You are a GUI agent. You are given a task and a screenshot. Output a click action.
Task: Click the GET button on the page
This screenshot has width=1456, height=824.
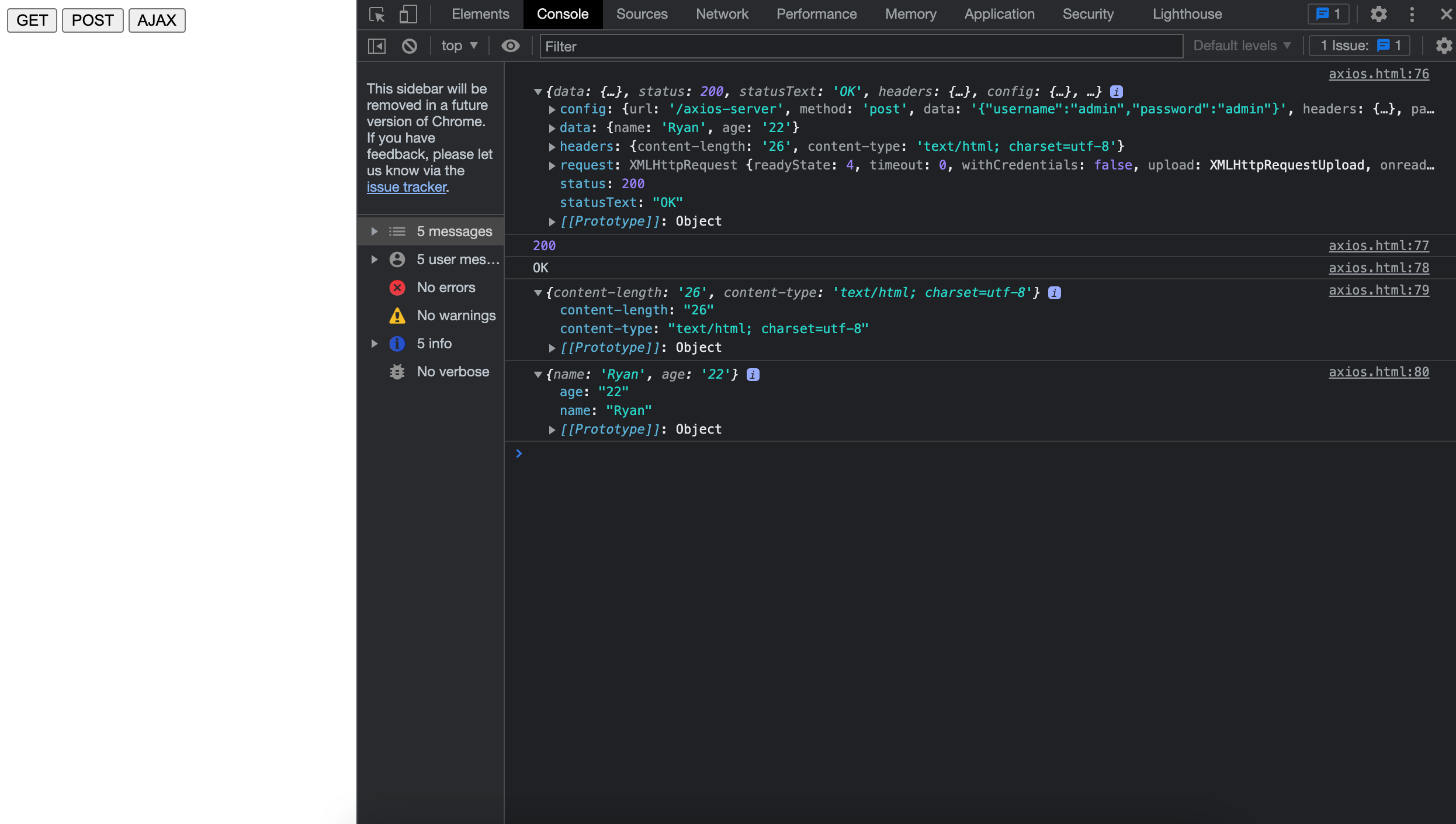point(32,20)
